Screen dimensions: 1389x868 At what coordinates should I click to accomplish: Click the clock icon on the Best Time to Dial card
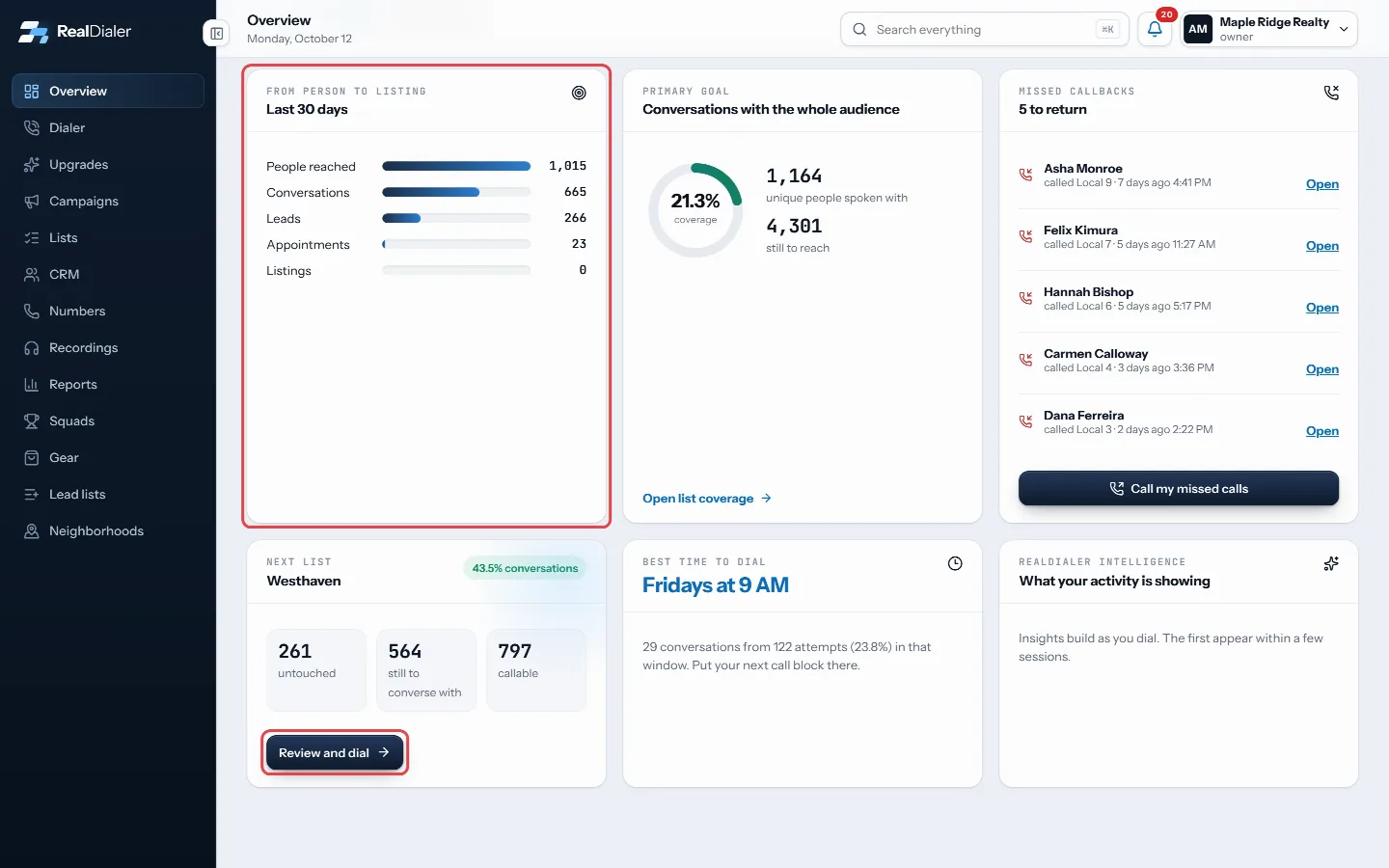coord(955,563)
